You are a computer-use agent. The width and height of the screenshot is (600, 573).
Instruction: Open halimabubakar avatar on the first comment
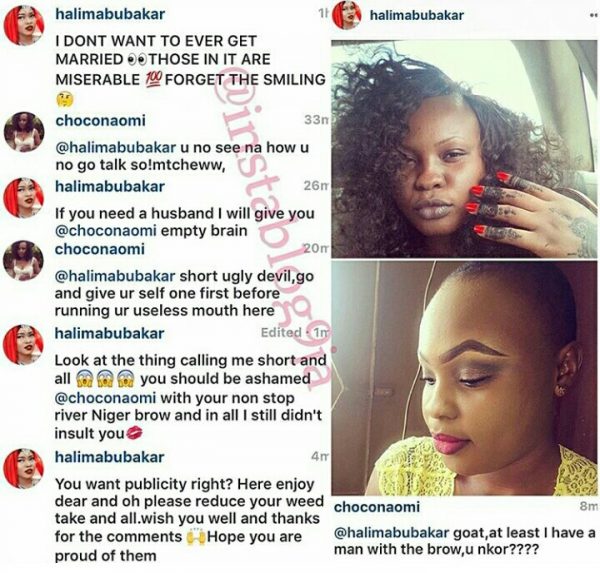(24, 25)
